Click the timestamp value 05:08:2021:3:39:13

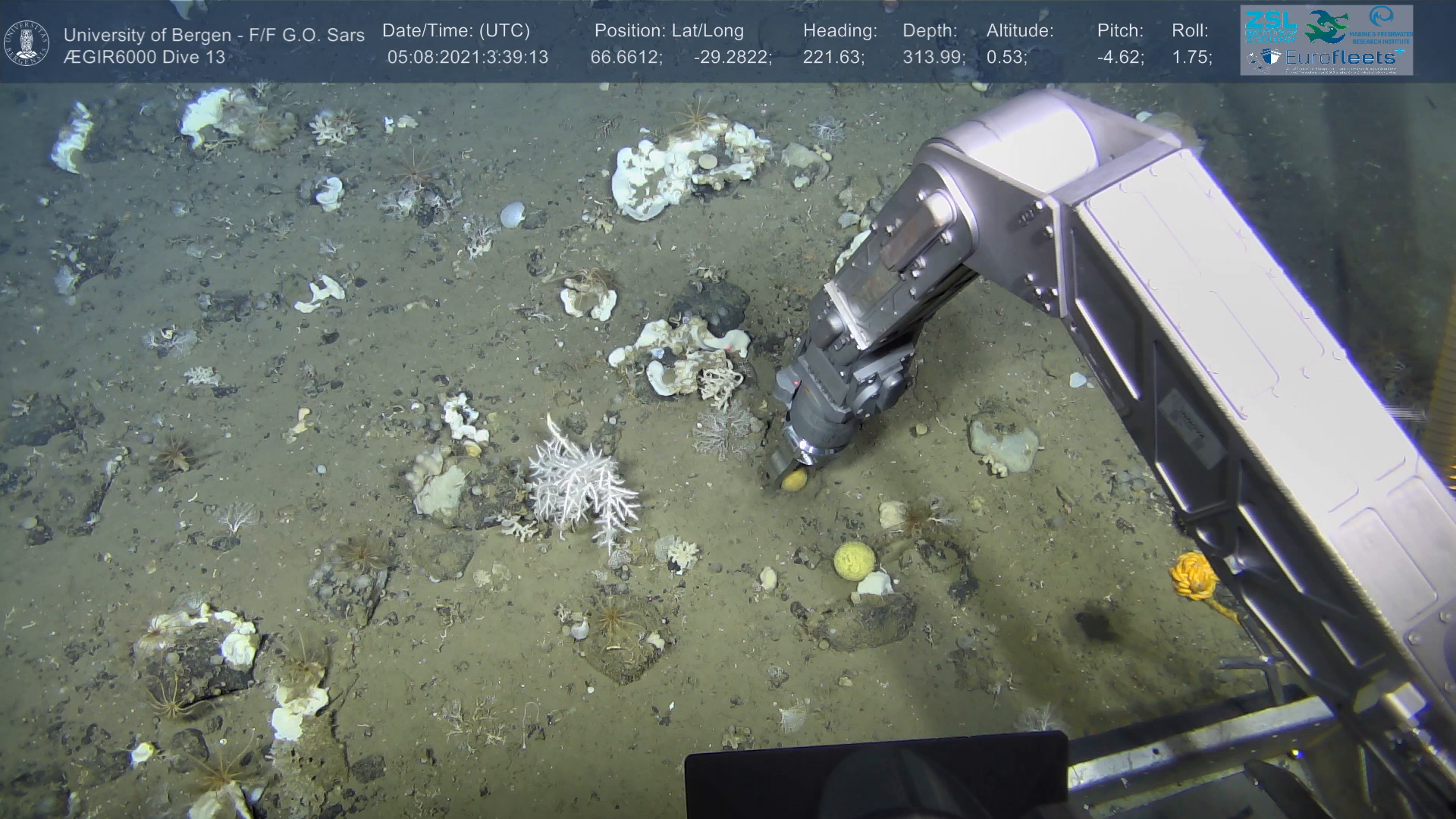point(467,58)
